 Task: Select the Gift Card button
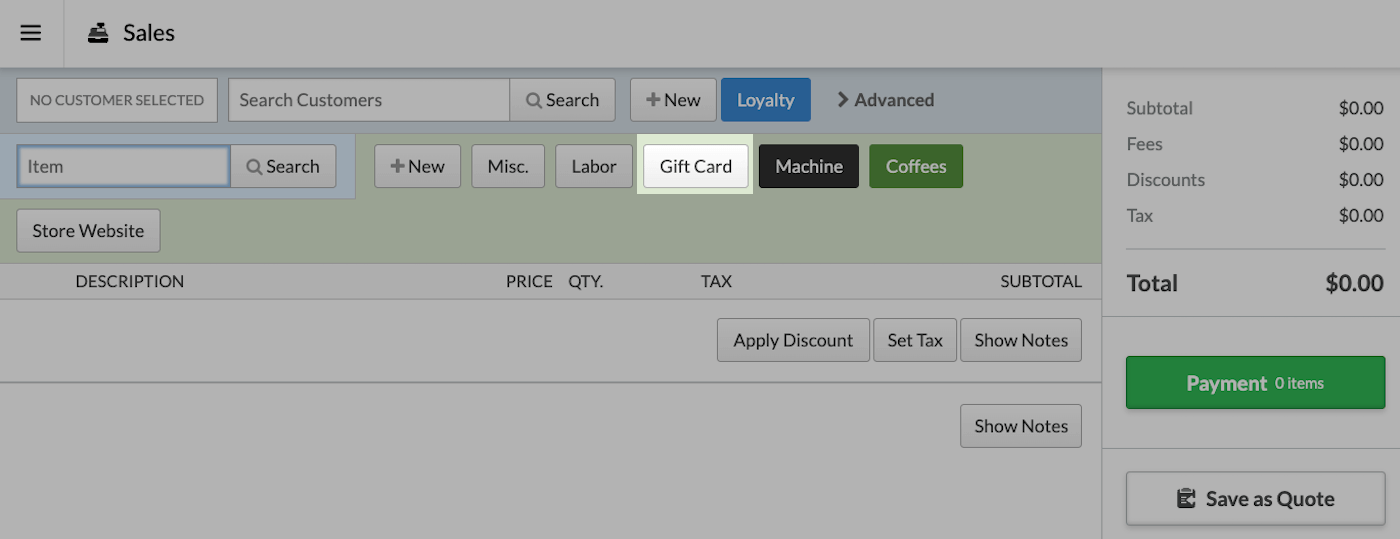pos(696,166)
